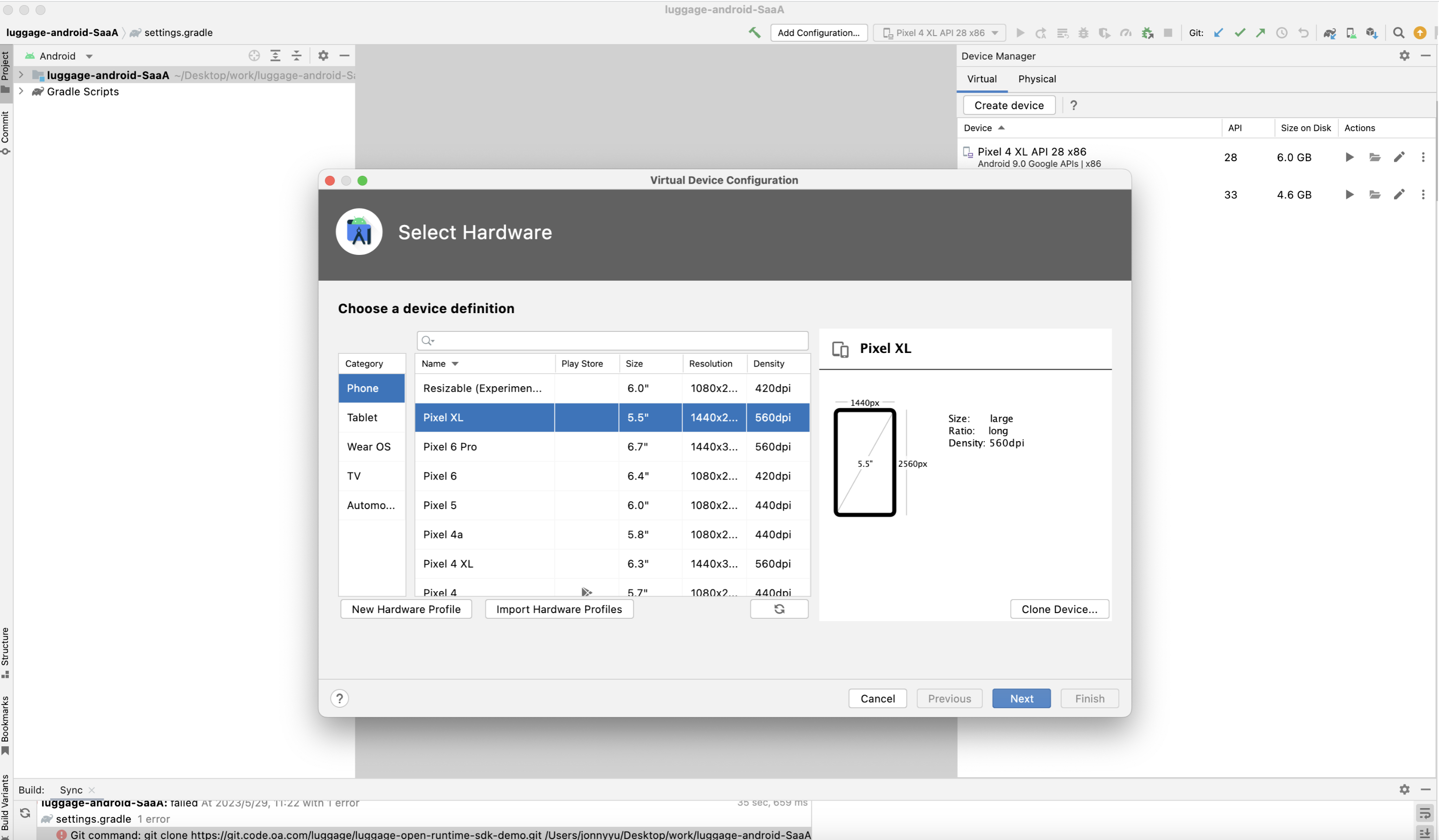Image resolution: width=1439 pixels, height=840 pixels.
Task: Click Search Everywhere magnifier icon
Action: click(x=1399, y=32)
